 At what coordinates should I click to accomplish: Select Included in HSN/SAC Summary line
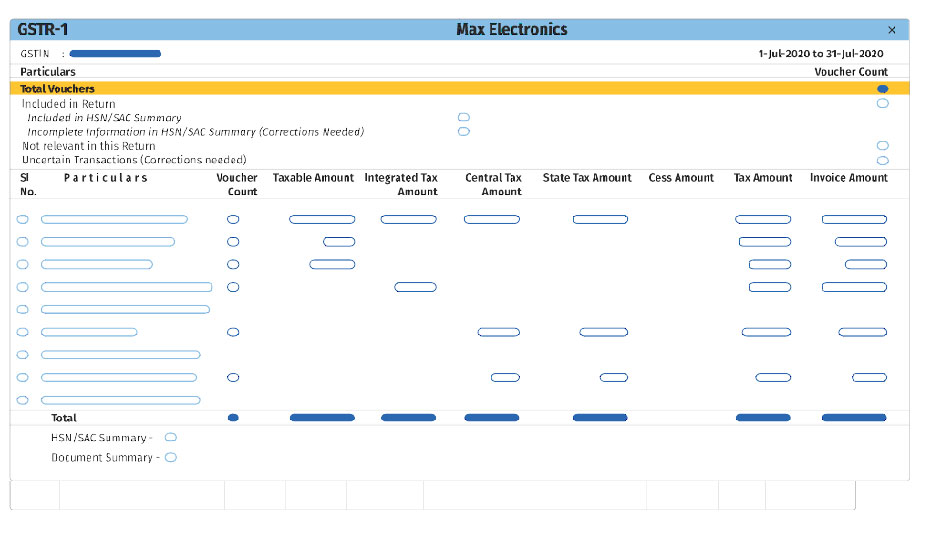(x=104, y=118)
